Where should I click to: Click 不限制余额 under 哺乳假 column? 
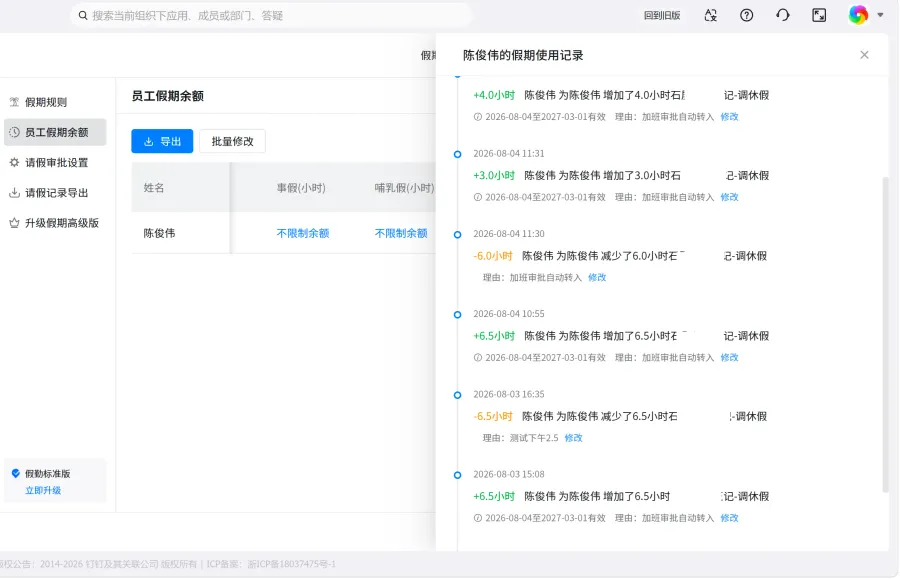(401, 233)
